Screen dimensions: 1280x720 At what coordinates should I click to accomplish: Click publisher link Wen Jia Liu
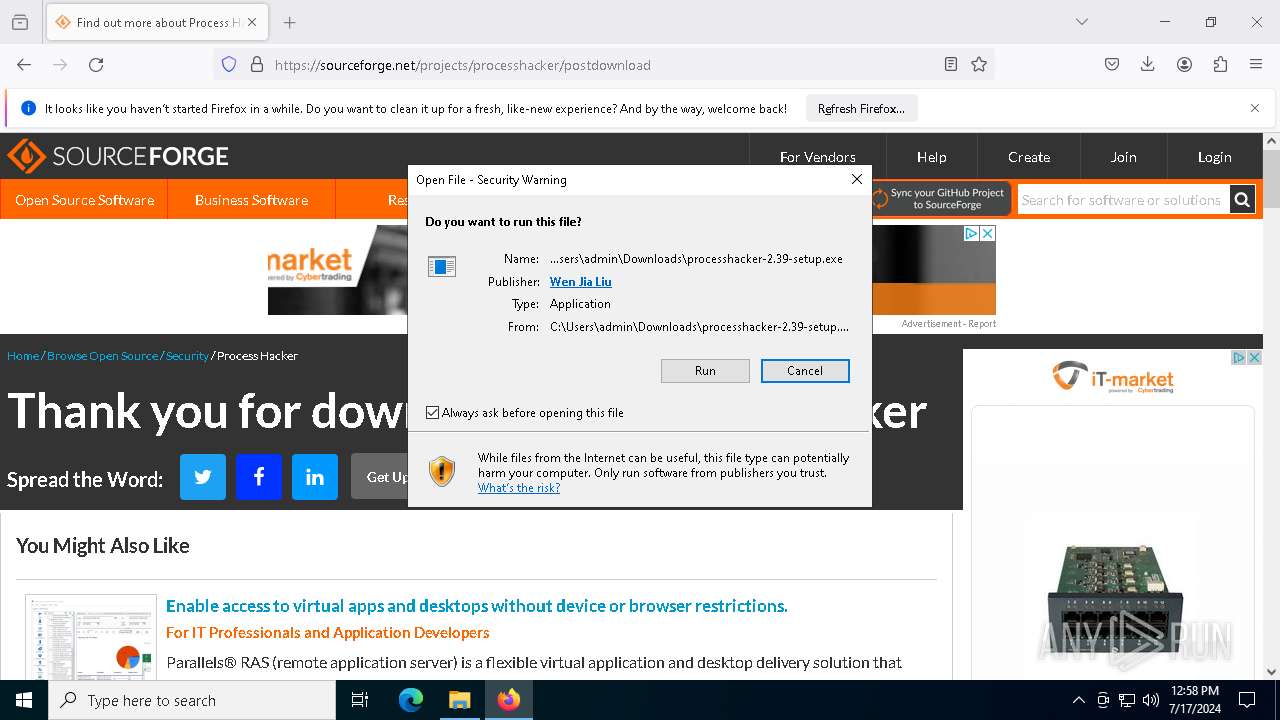point(580,282)
